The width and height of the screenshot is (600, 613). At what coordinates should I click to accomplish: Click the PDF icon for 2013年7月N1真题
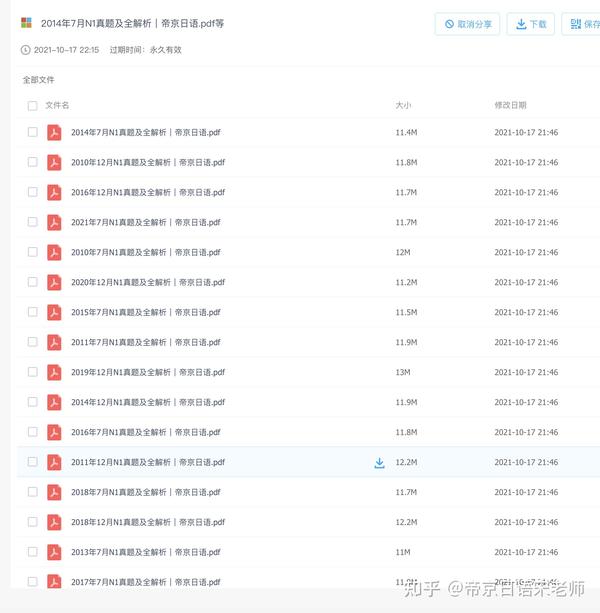point(54,552)
